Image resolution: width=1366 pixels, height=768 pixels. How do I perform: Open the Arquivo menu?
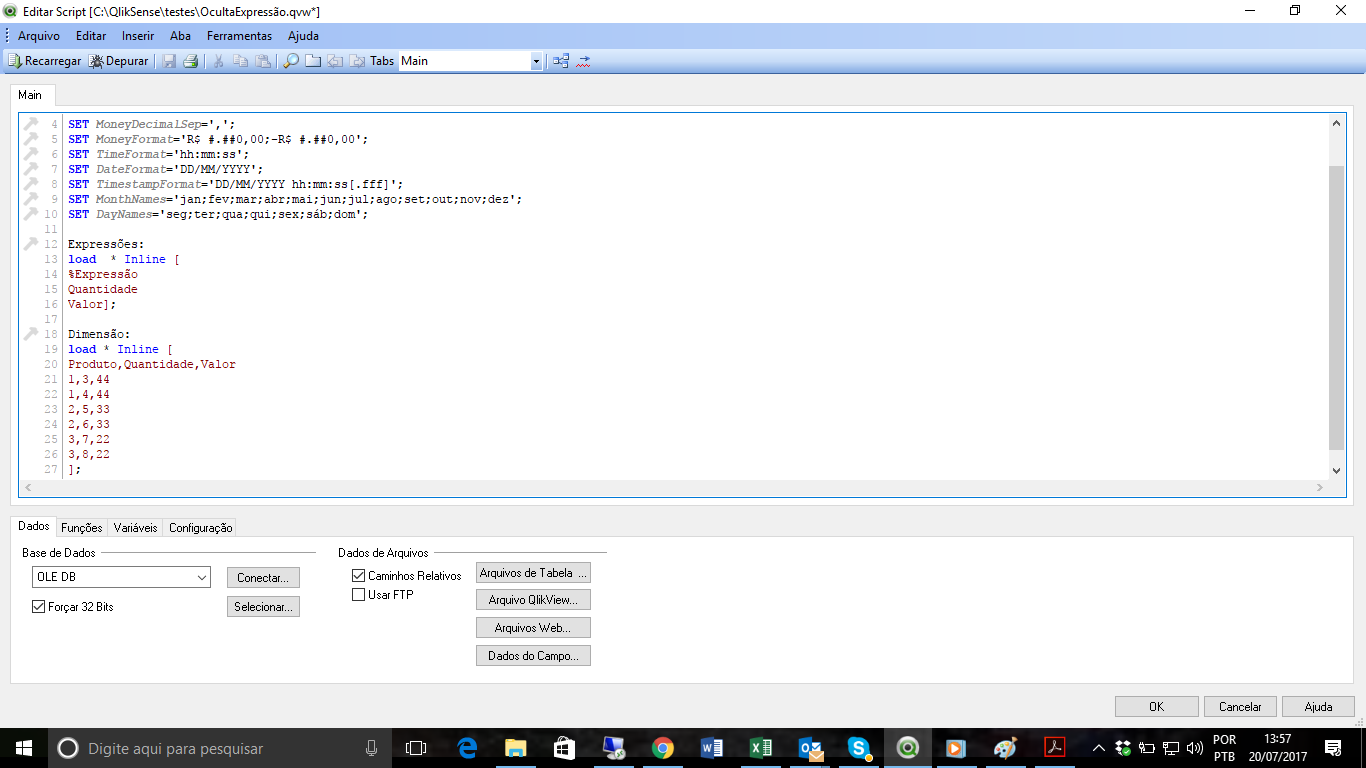39,36
